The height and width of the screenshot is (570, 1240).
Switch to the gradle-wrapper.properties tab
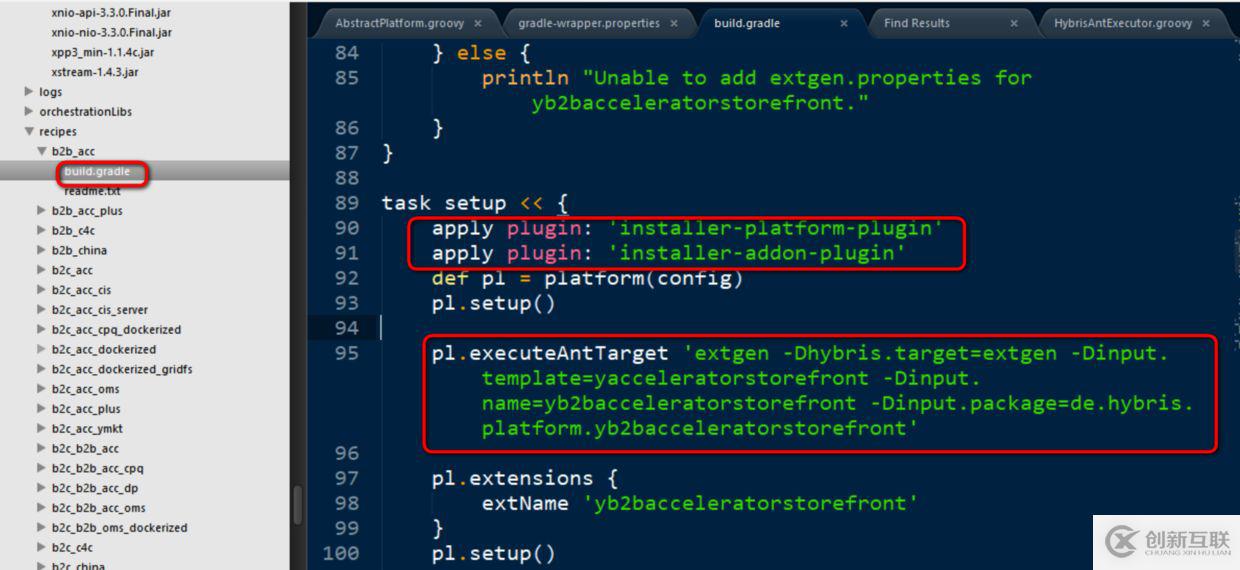pyautogui.click(x=588, y=23)
